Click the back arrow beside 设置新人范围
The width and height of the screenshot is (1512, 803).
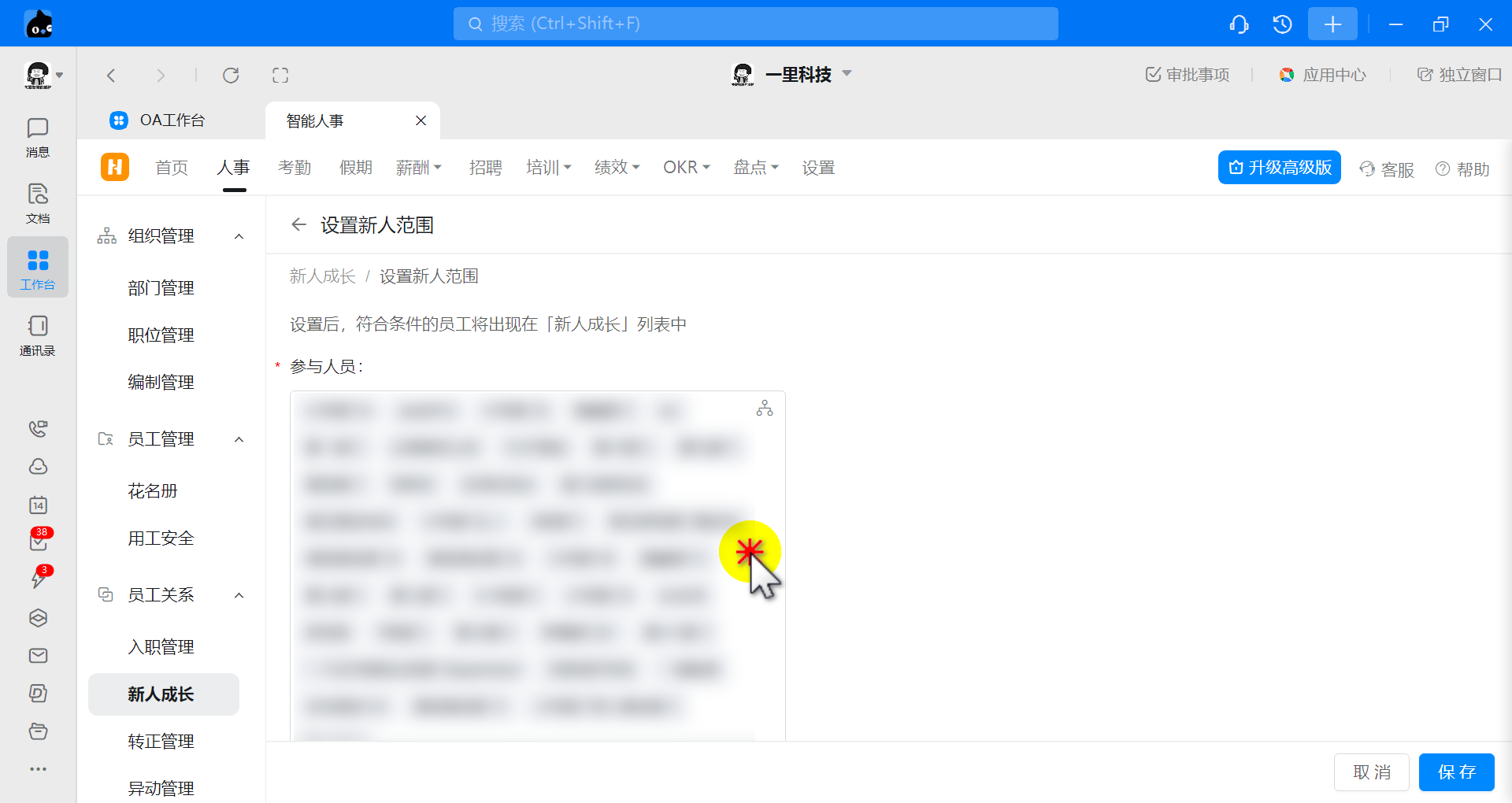298,225
